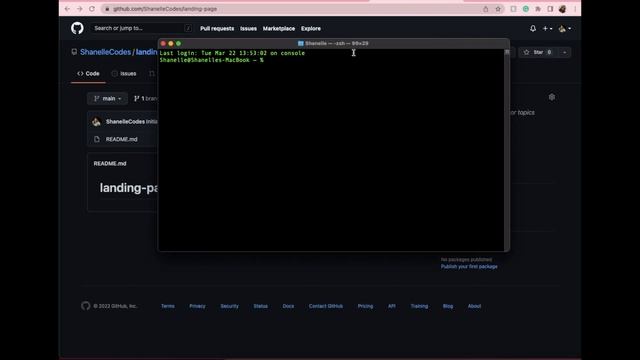
Task: Open the Blog footer link
Action: (x=448, y=306)
